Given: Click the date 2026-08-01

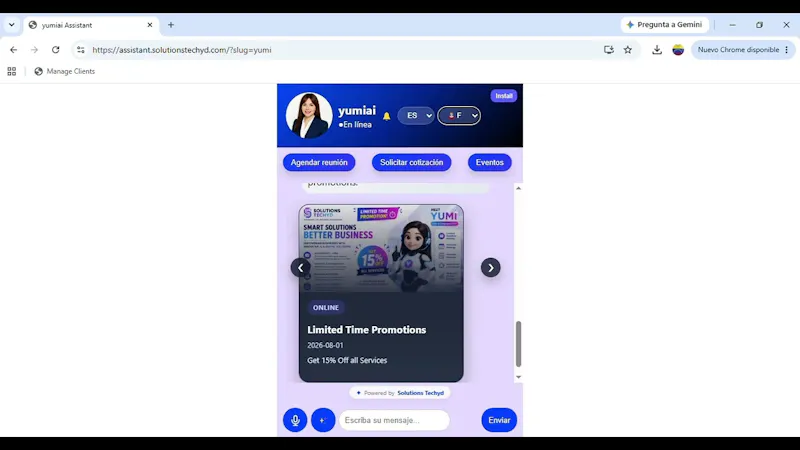Looking at the screenshot, I should (x=325, y=345).
